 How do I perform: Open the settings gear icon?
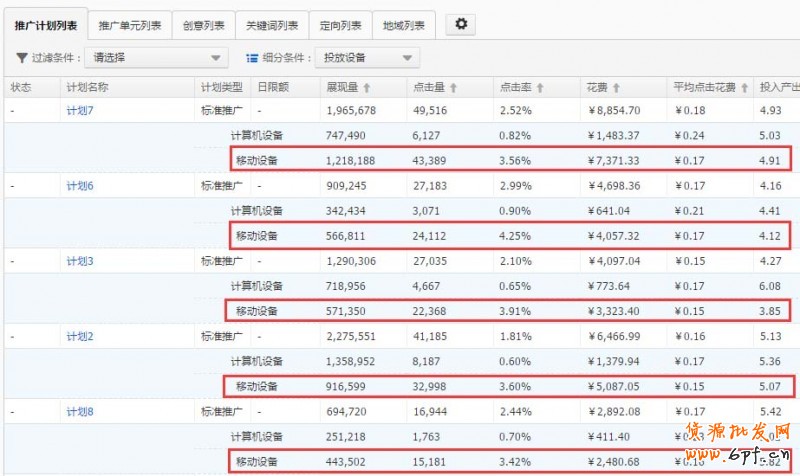[460, 24]
